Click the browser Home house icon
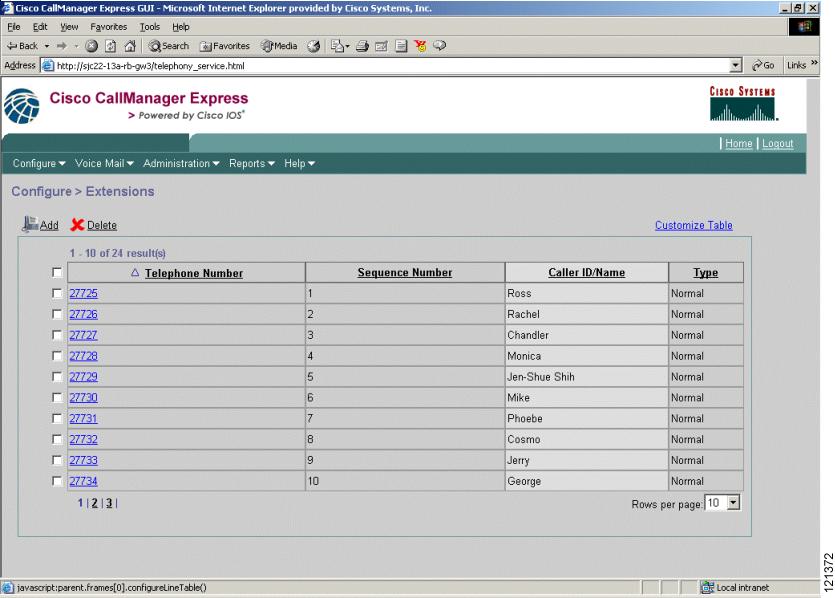 coord(130,46)
